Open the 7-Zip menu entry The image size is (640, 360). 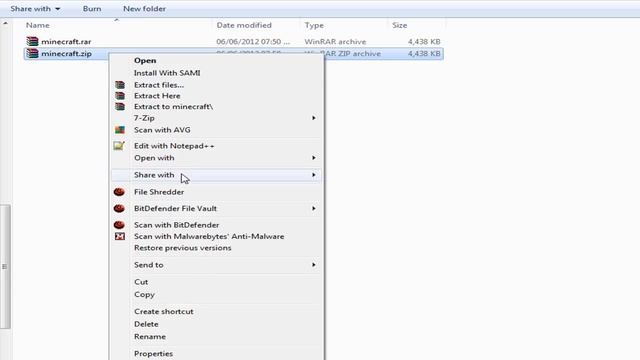(144, 118)
